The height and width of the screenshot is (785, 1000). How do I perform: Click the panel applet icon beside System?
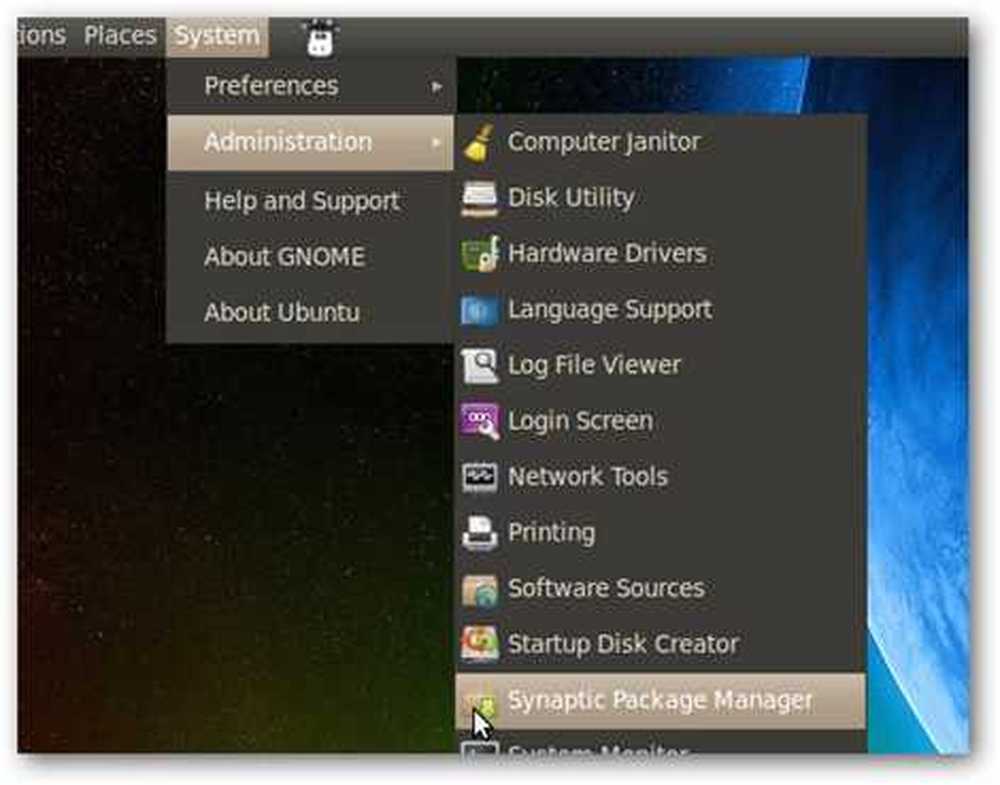tap(320, 38)
